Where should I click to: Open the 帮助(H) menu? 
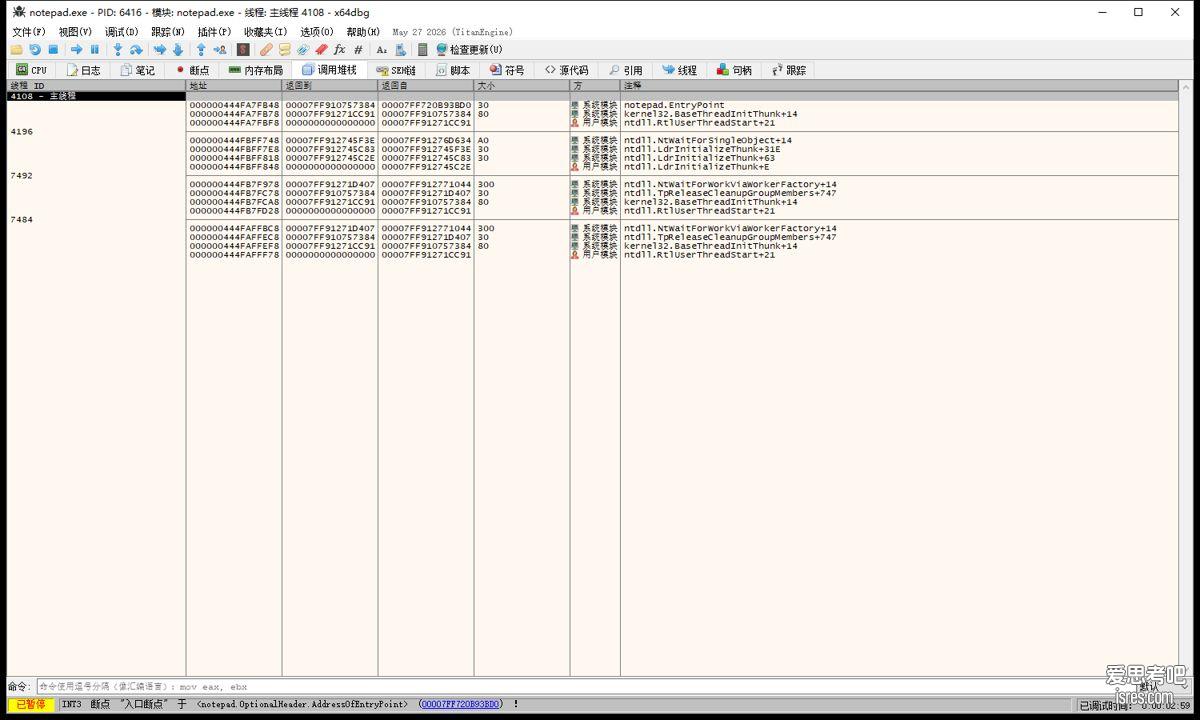pos(363,32)
